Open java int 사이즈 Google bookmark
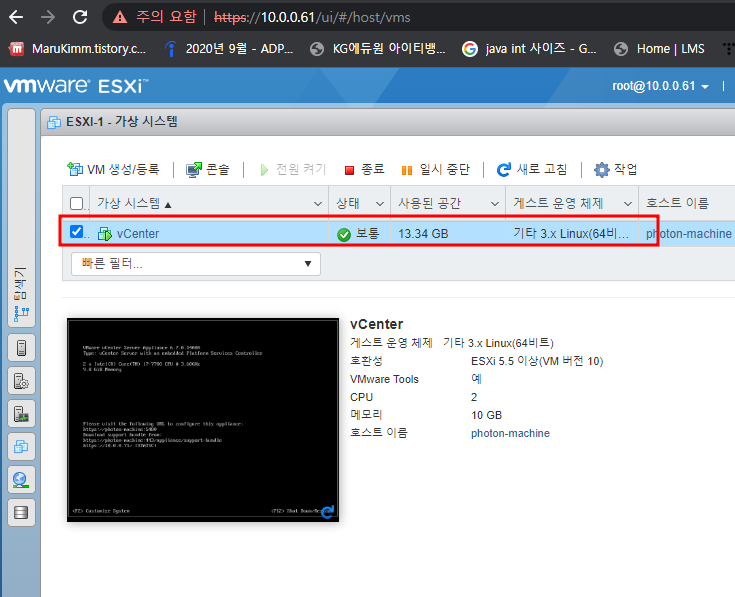Viewport: 735px width, 597px height. click(x=529, y=49)
